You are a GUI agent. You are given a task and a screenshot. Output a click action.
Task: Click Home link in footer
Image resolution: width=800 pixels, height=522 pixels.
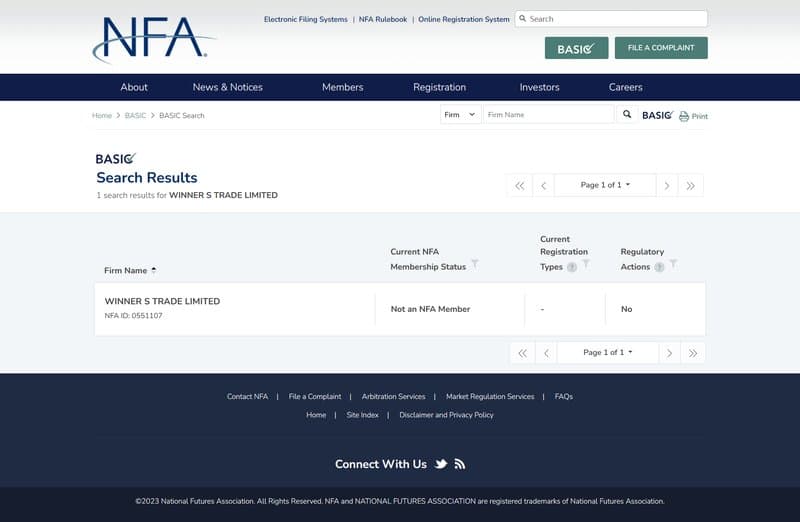click(x=316, y=415)
